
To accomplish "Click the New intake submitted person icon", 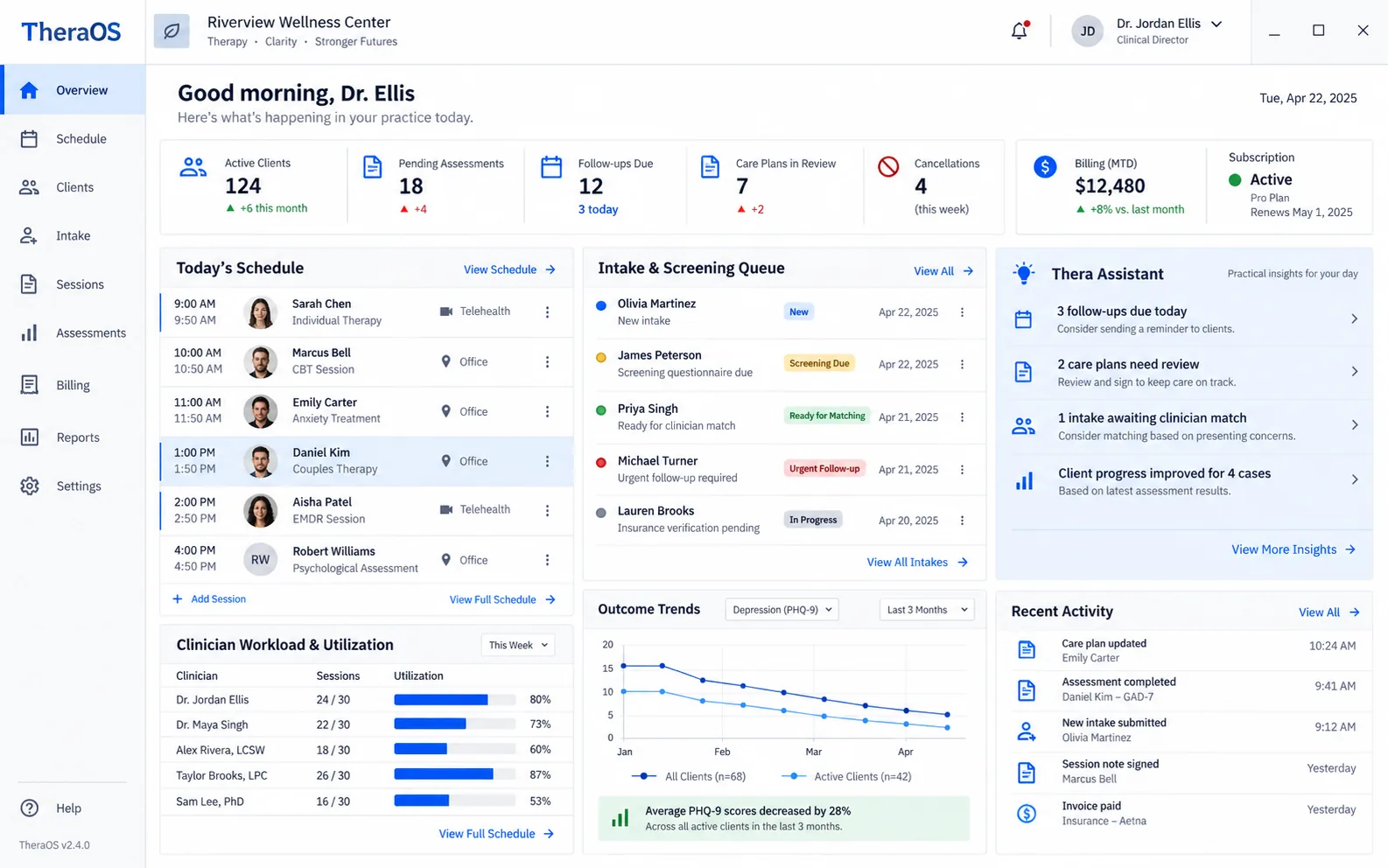I will point(1027,731).
